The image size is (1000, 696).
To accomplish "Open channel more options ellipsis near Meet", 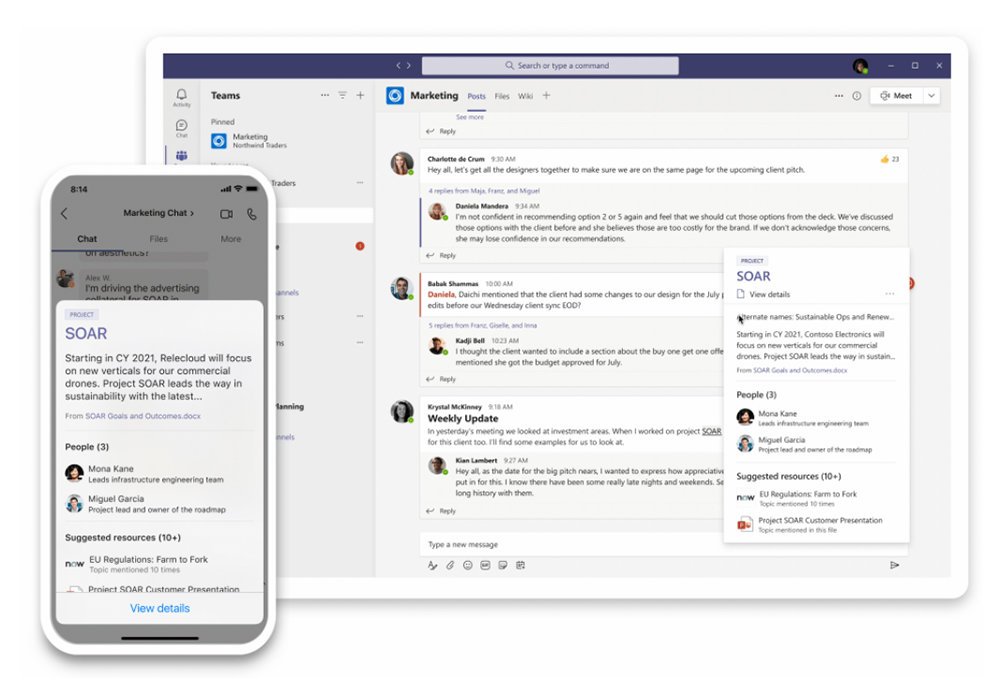I will [x=839, y=96].
